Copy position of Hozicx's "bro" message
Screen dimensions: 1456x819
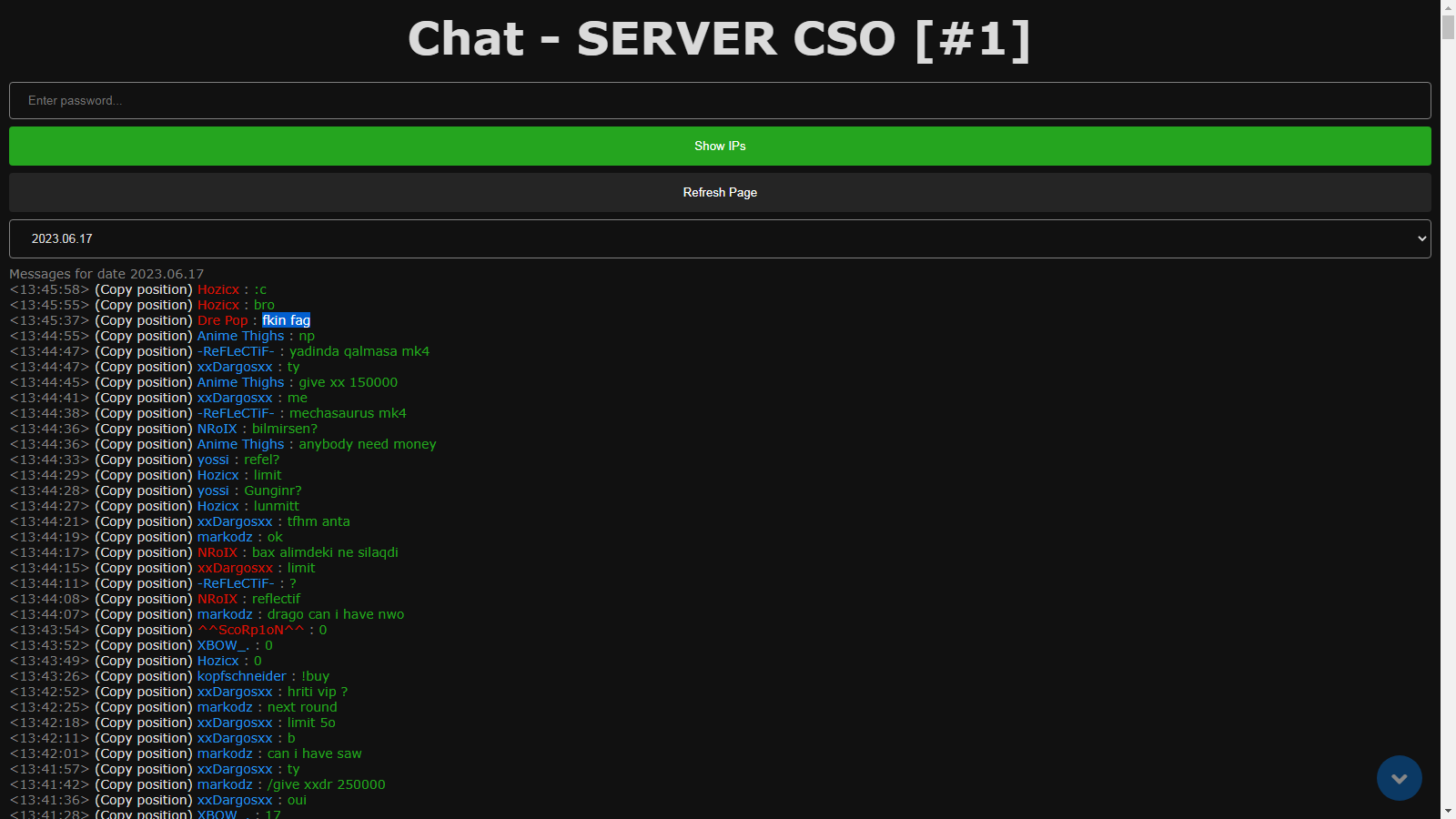(x=144, y=305)
